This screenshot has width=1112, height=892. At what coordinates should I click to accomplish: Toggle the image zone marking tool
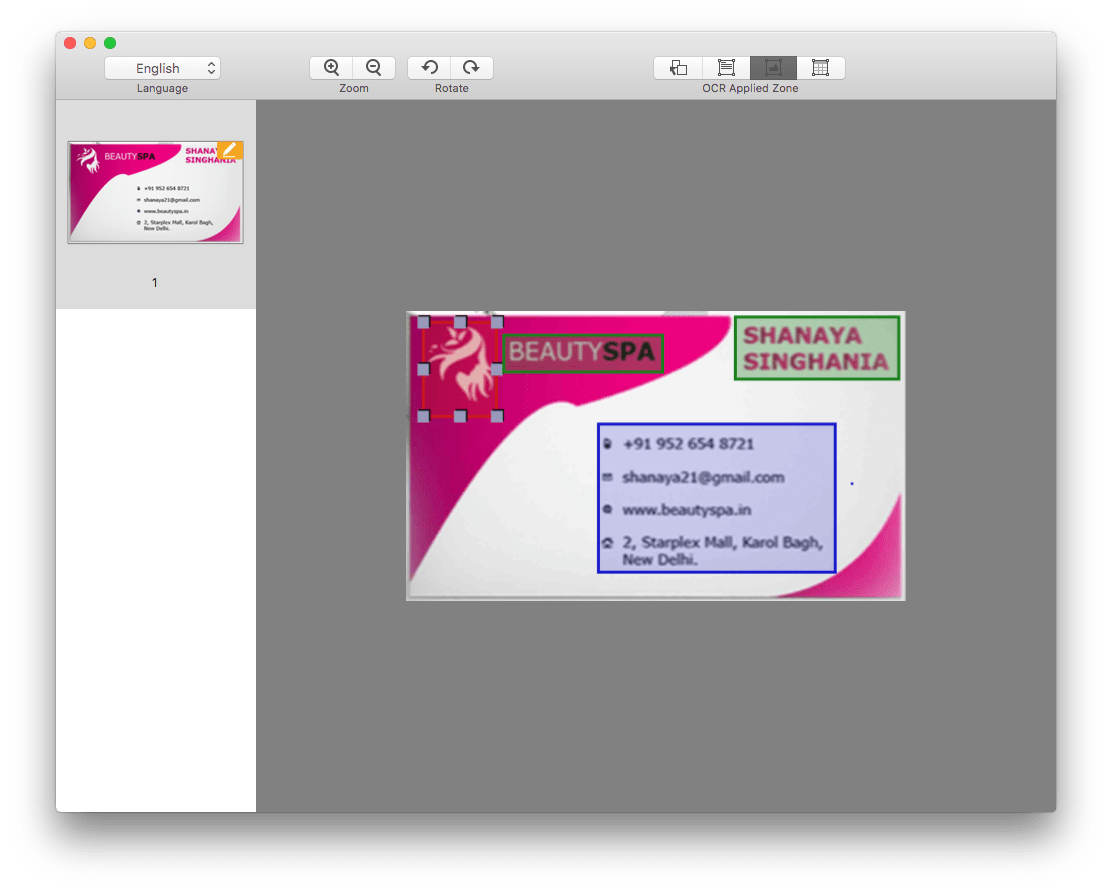coord(773,68)
